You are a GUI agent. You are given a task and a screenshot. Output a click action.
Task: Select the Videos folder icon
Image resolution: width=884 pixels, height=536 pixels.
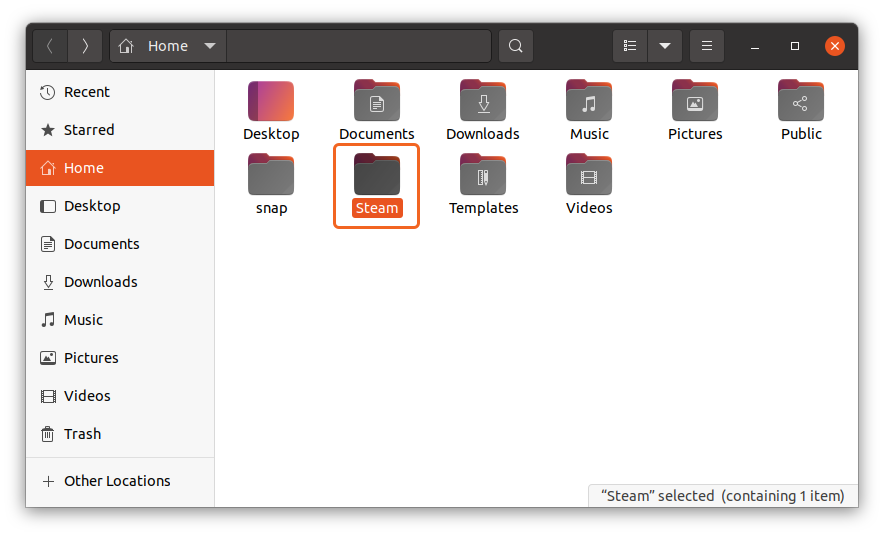click(x=589, y=175)
